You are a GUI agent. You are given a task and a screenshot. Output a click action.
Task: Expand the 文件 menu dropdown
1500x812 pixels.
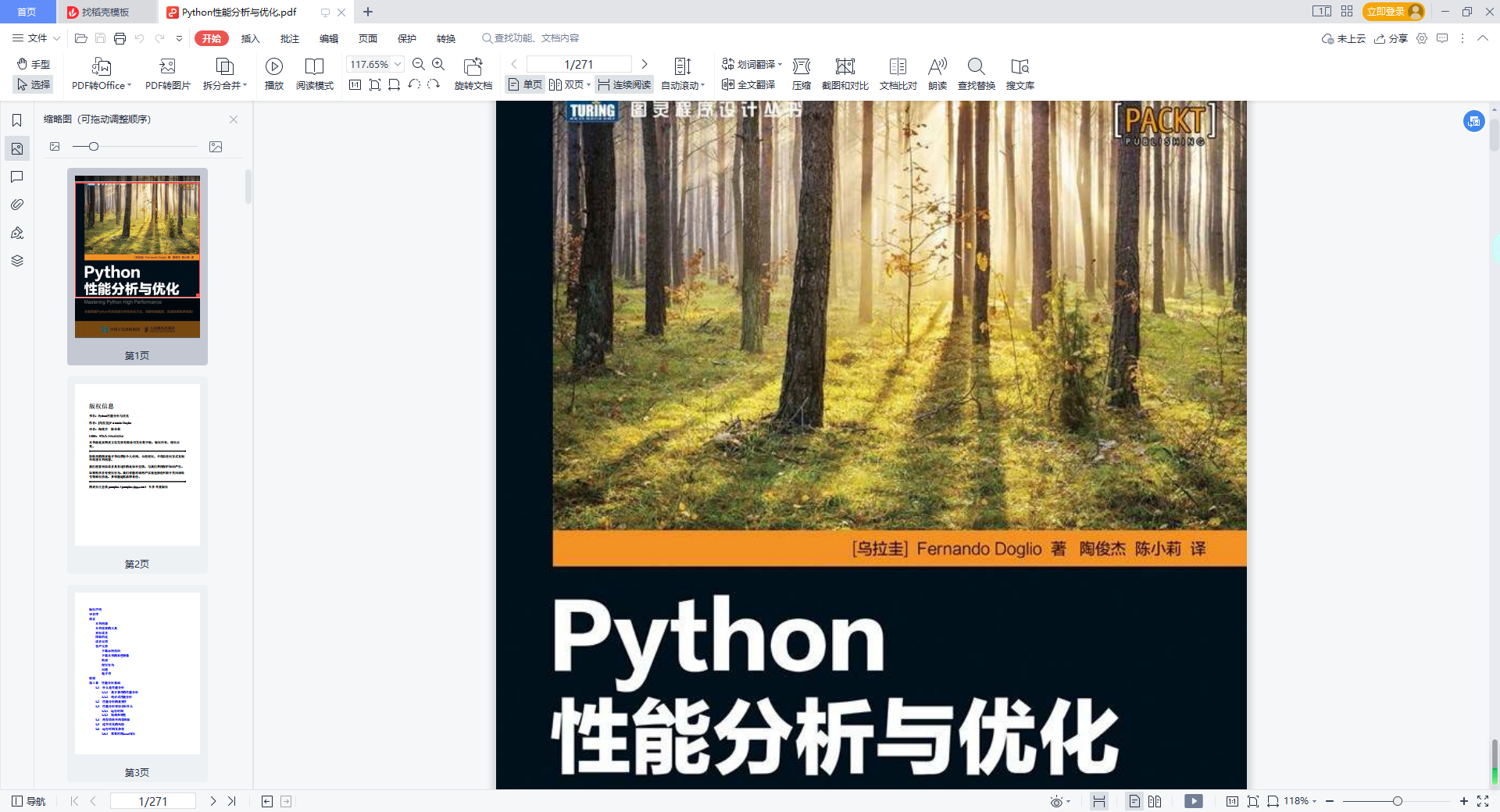(36, 38)
